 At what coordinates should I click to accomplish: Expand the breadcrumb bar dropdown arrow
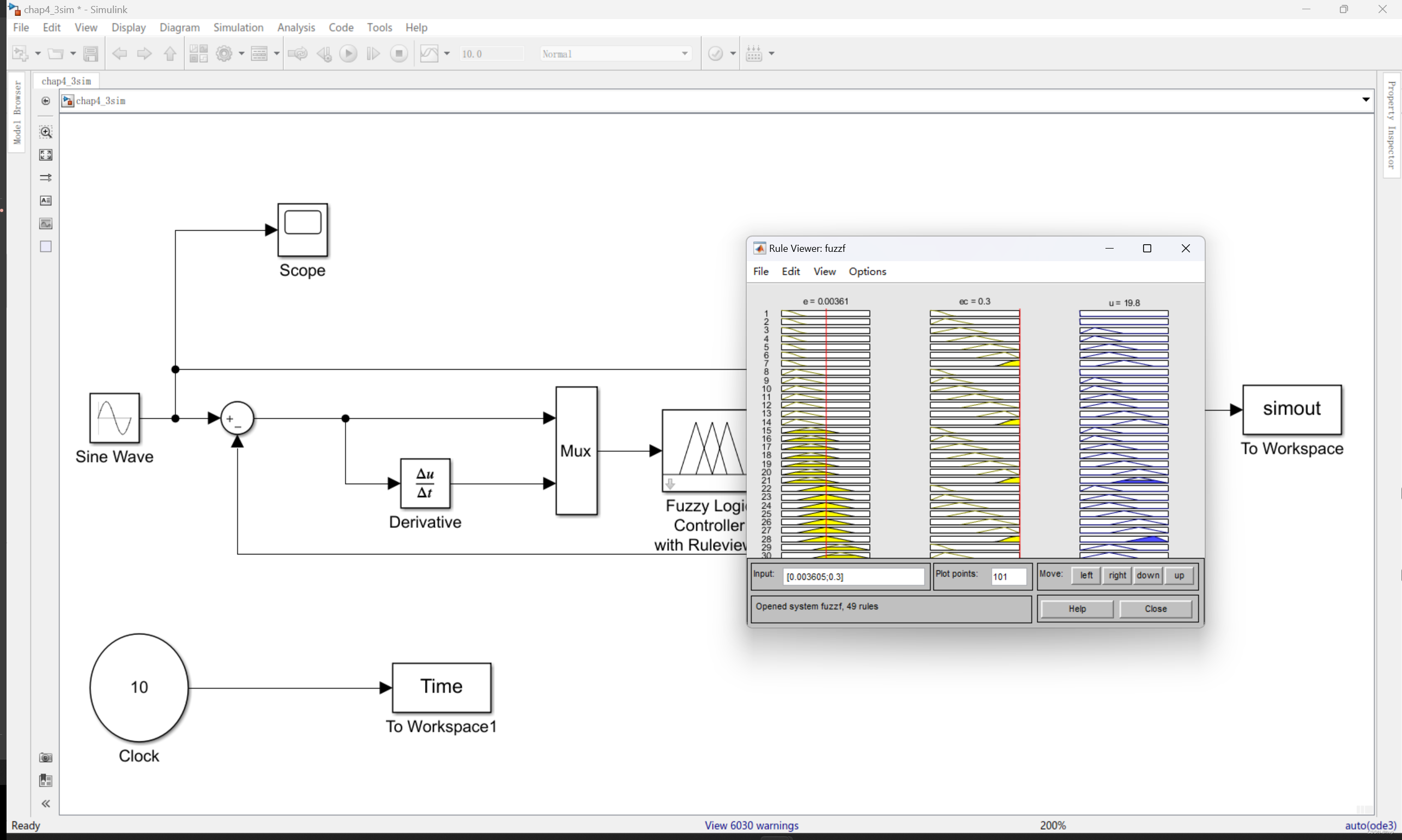pyautogui.click(x=1366, y=100)
